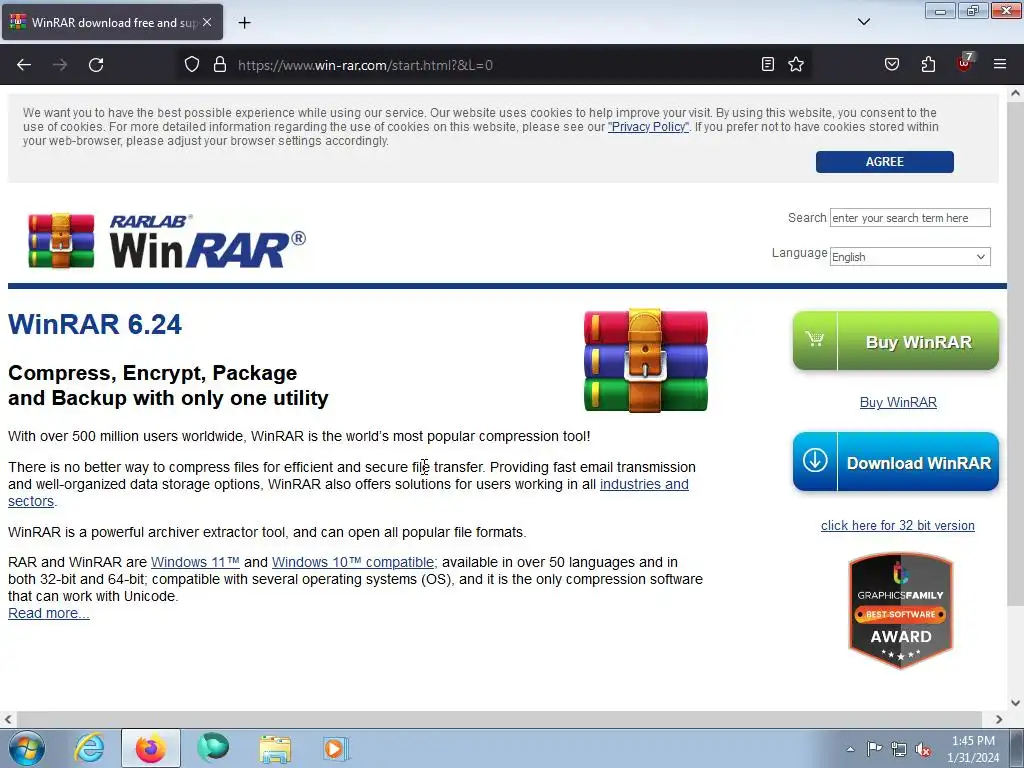The width and height of the screenshot is (1024, 768).
Task: Open the Windows Start menu orb
Action: pos(27,748)
